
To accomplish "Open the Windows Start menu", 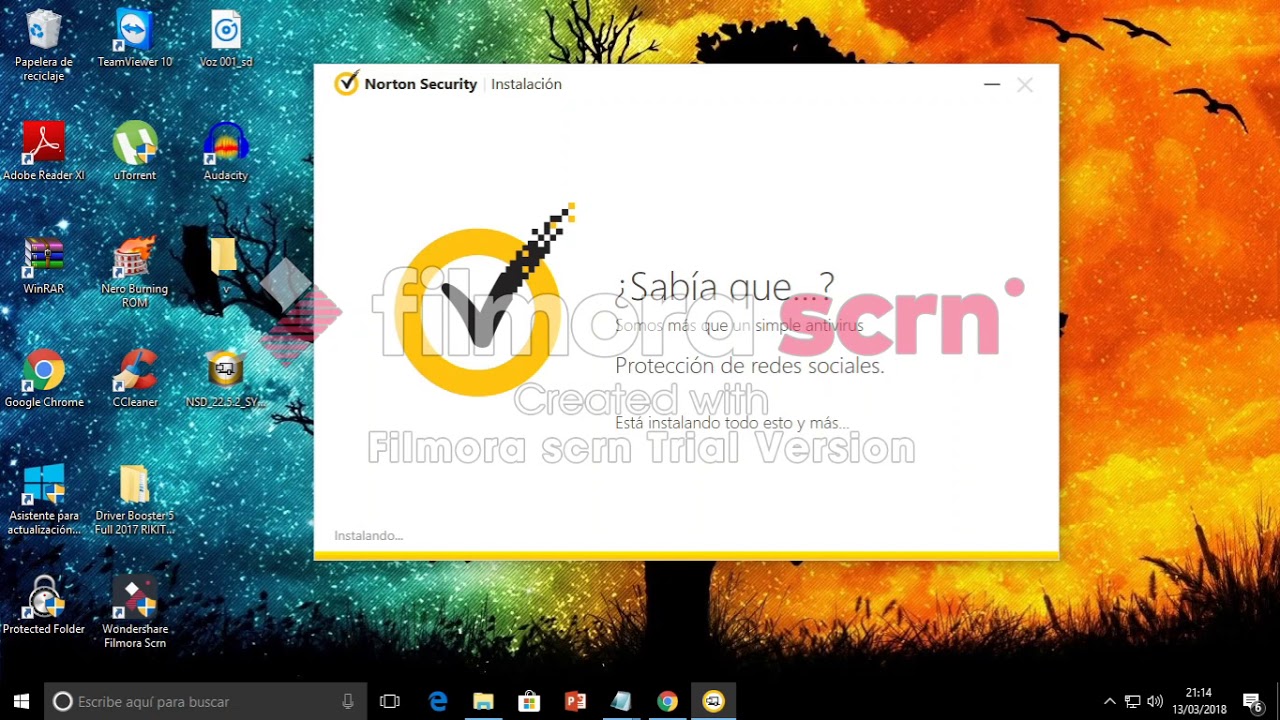I will (21, 701).
